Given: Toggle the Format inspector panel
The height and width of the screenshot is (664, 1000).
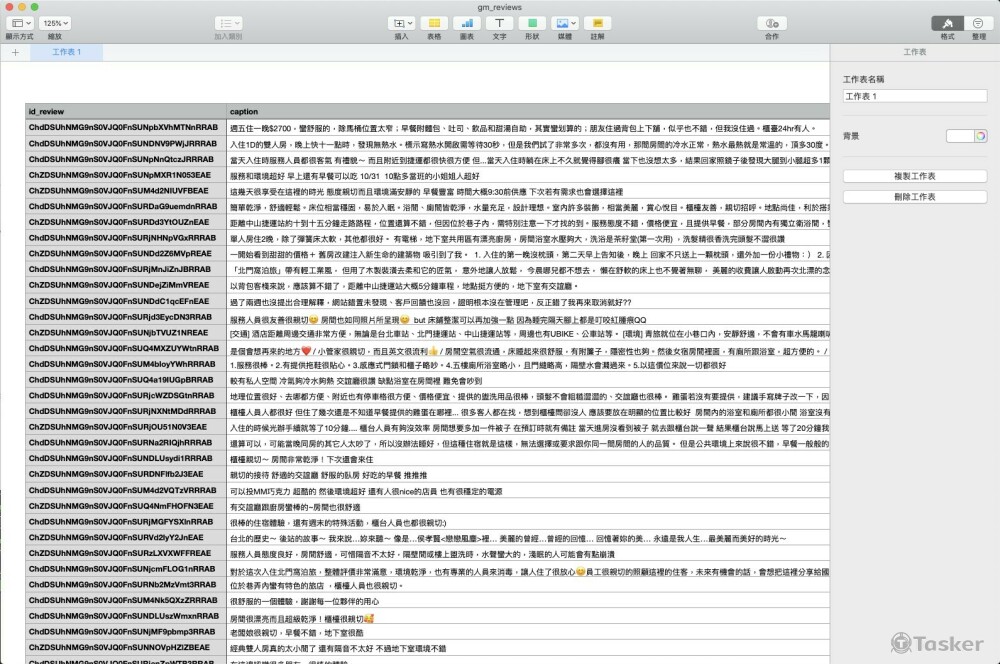Looking at the screenshot, I should [x=948, y=23].
